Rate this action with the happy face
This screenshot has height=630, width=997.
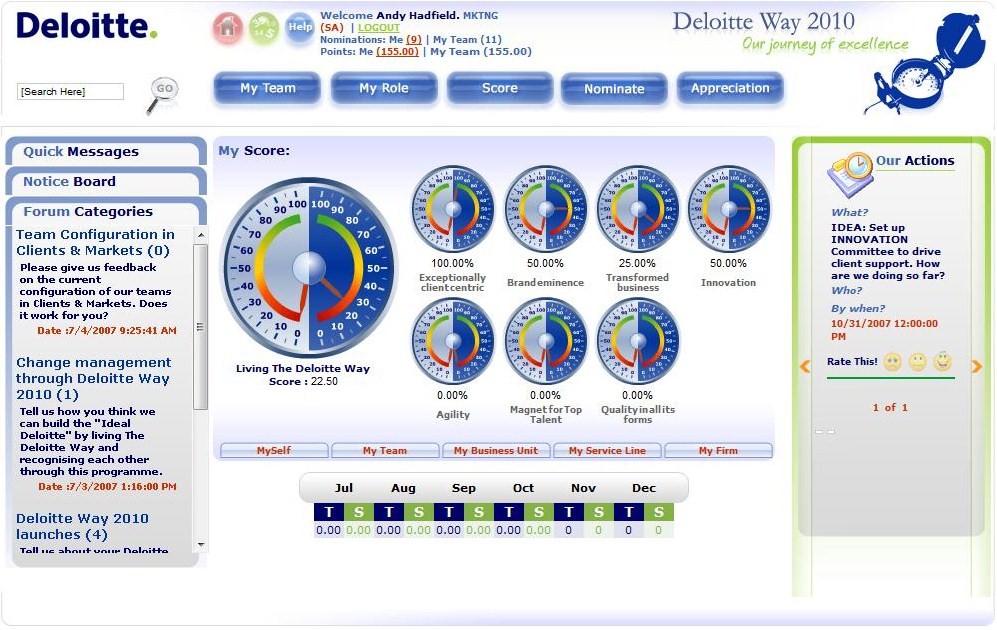tap(942, 362)
